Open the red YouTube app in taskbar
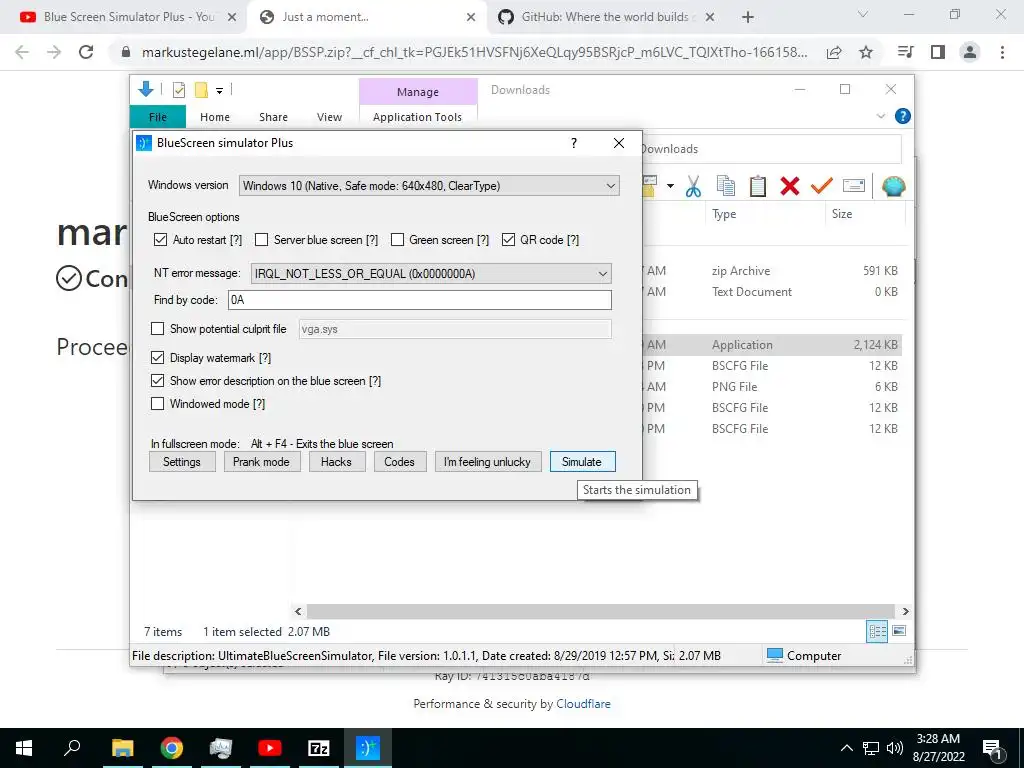1024x768 pixels. click(269, 748)
